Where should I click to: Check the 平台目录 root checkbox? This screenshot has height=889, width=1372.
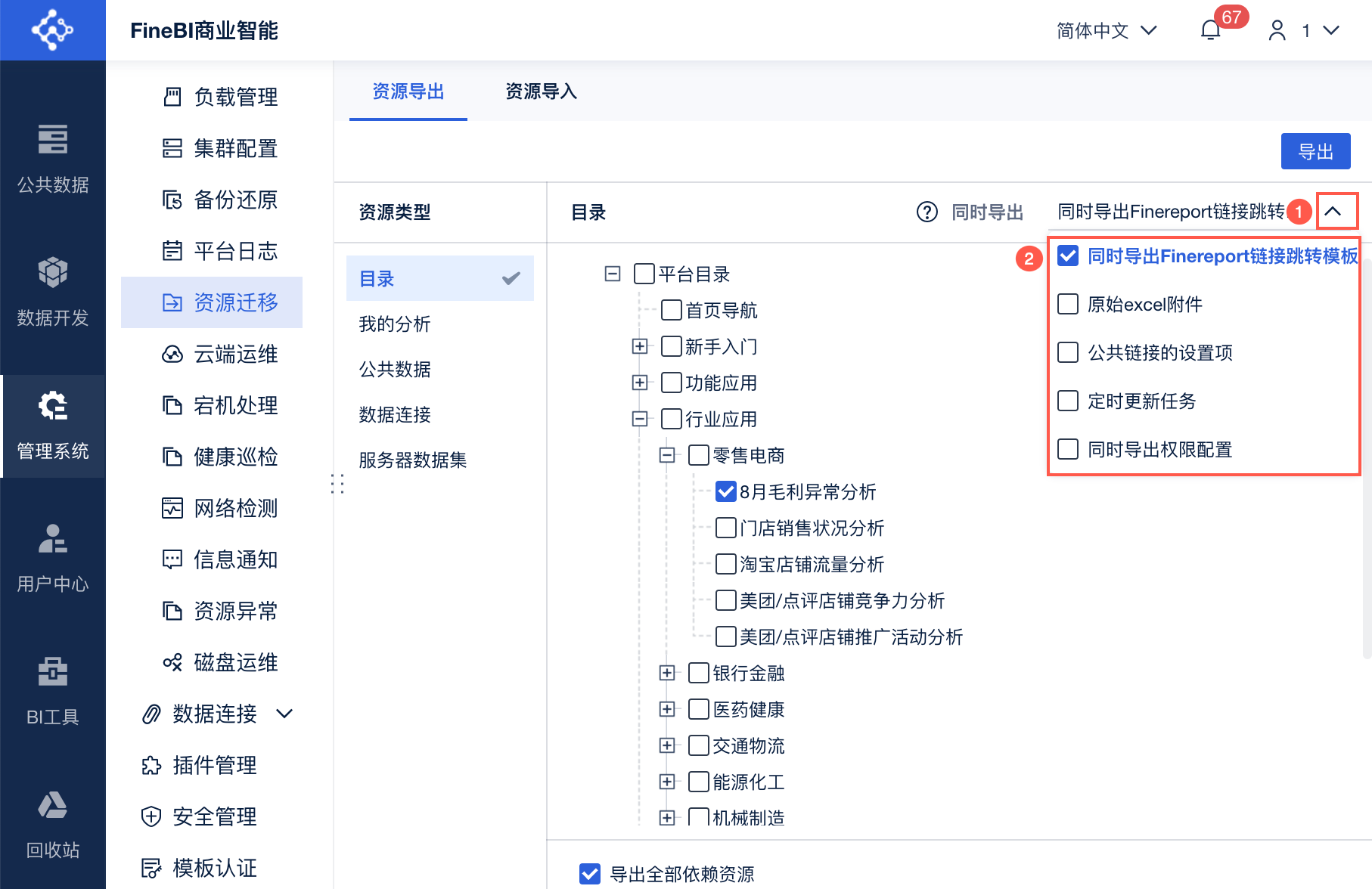pyautogui.click(x=644, y=274)
